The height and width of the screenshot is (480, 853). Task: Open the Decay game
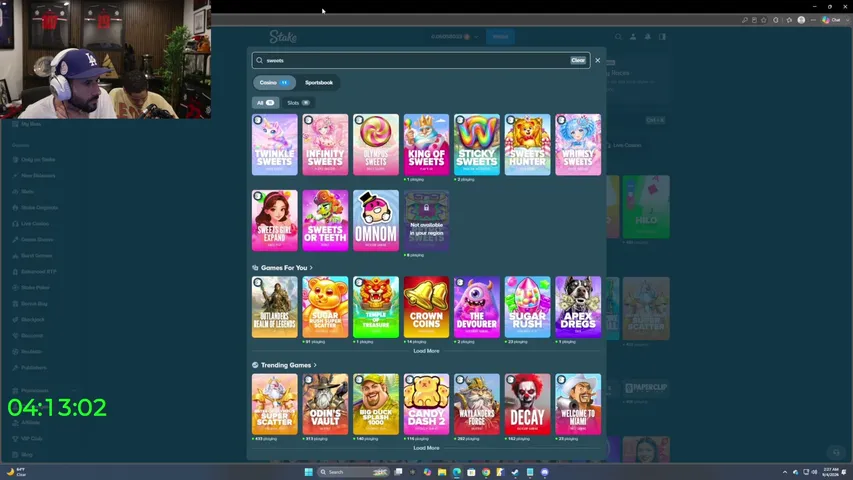(528, 404)
